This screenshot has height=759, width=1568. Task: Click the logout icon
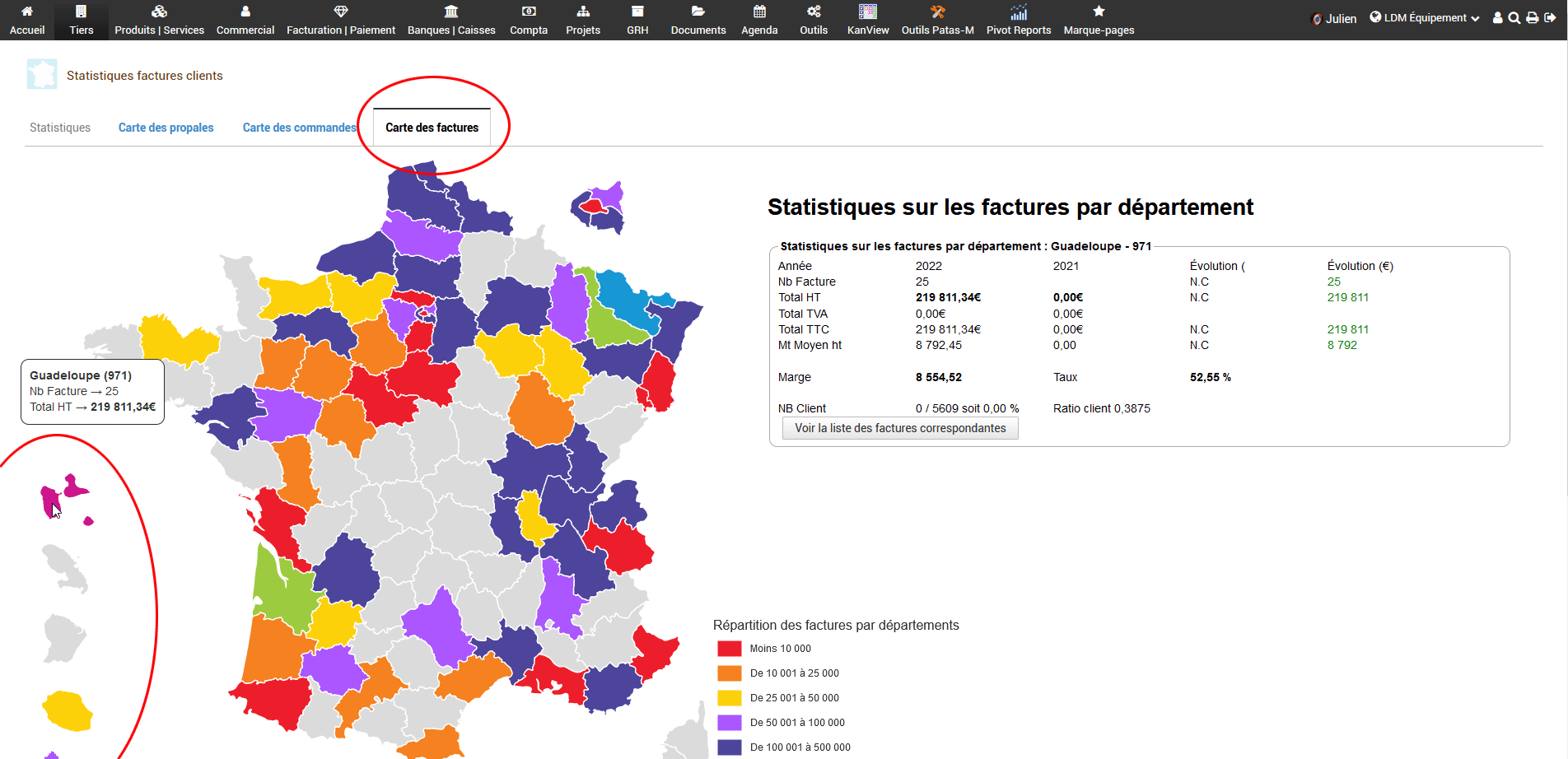[x=1550, y=18]
